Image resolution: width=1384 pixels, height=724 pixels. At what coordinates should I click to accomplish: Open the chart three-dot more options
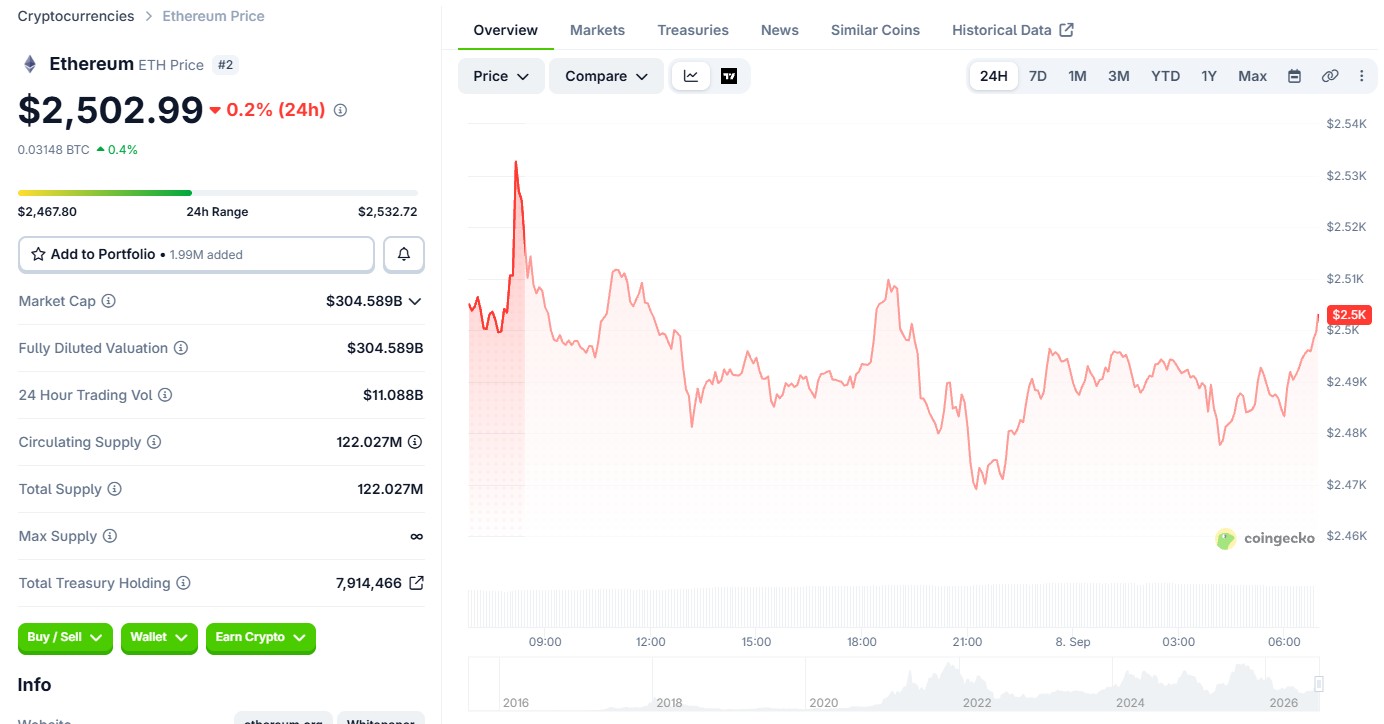click(x=1361, y=76)
